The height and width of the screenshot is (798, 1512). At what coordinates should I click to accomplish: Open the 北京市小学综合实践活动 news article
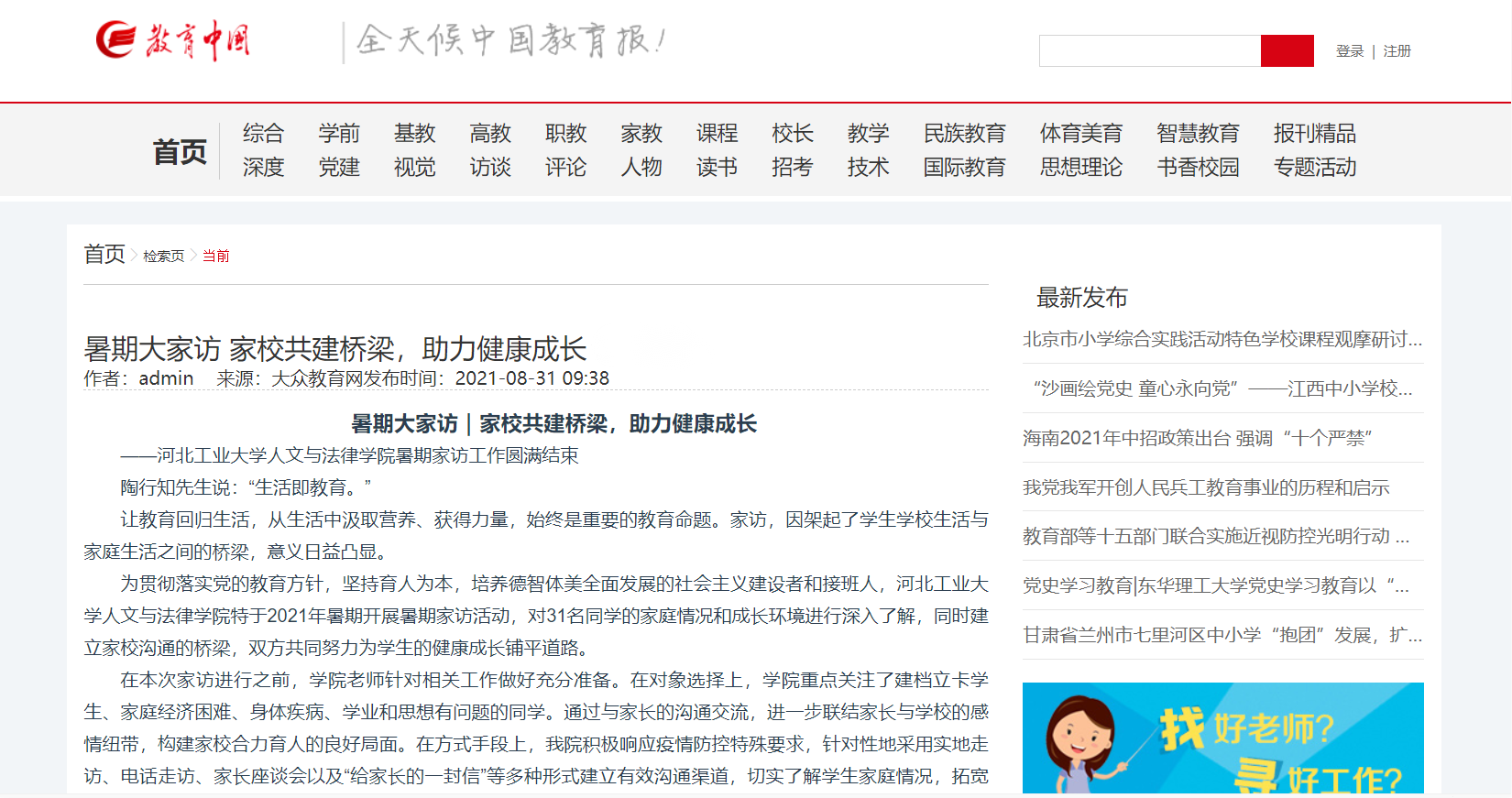click(x=1222, y=340)
